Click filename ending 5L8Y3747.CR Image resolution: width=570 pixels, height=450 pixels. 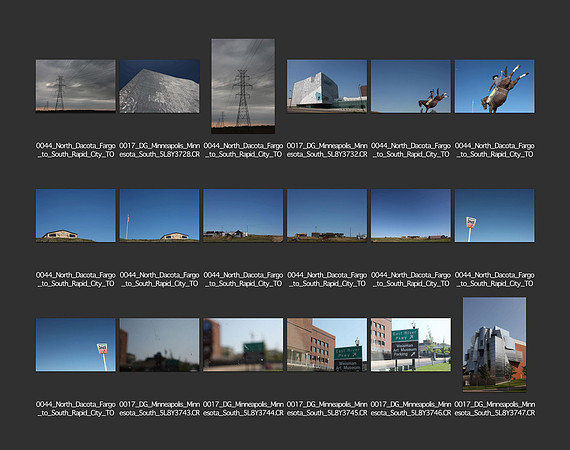pyautogui.click(x=495, y=409)
